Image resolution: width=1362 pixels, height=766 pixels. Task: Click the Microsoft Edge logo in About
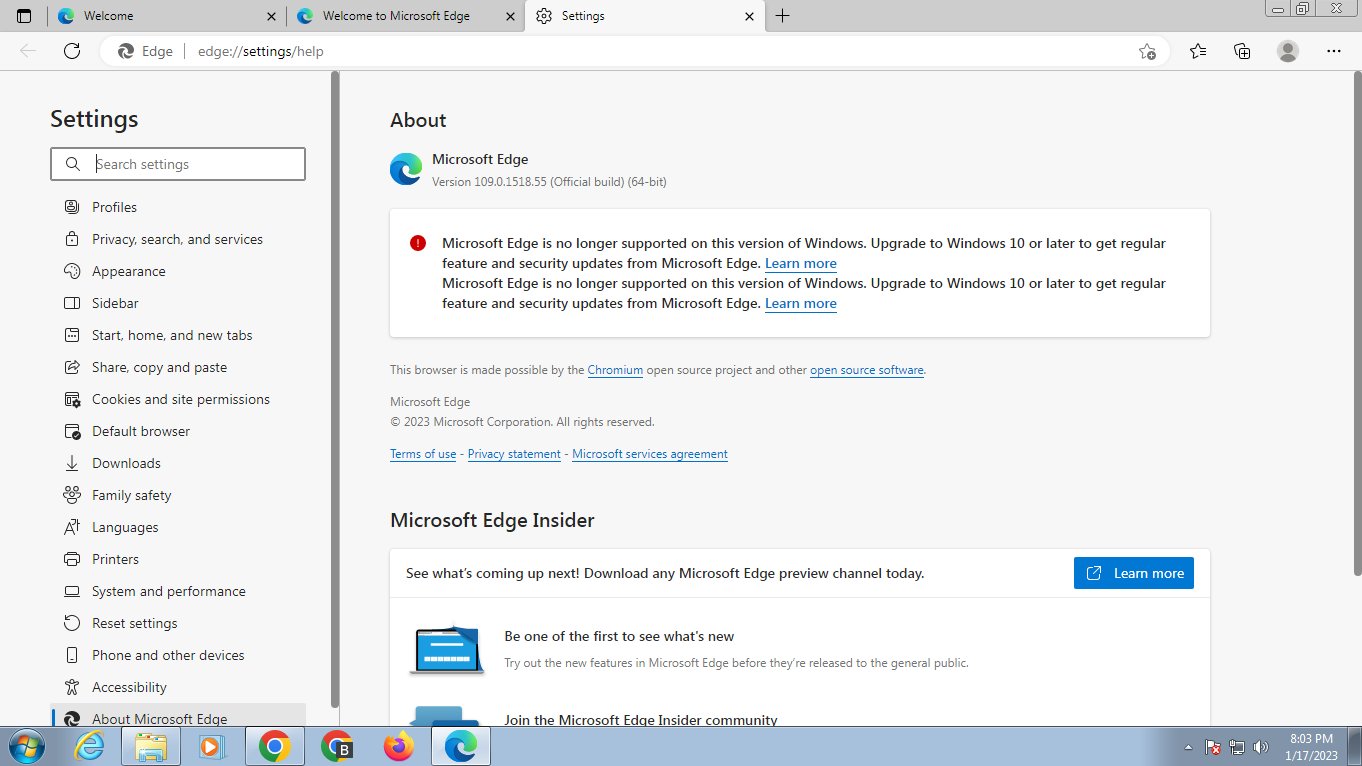point(406,169)
